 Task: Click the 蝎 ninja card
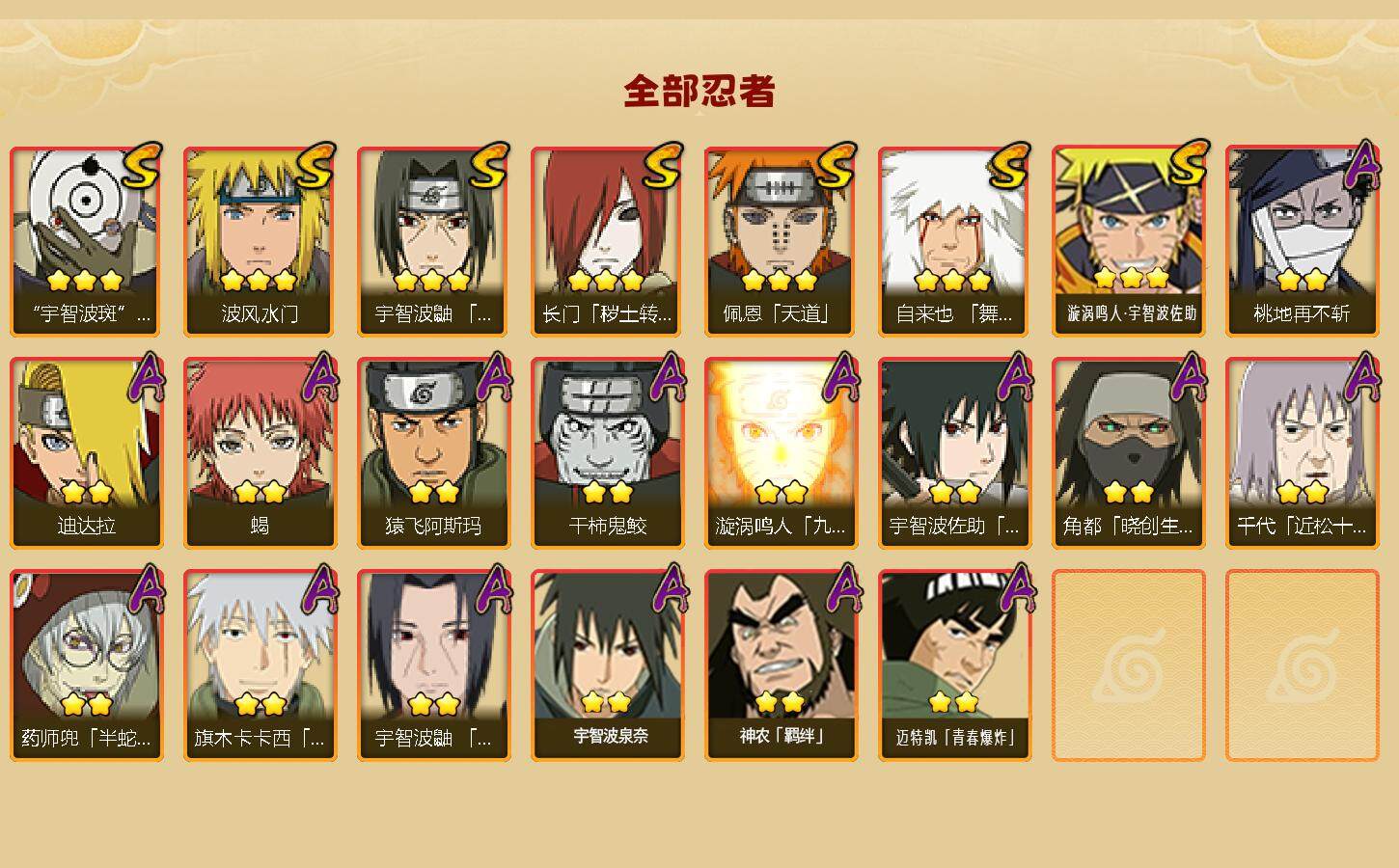(261, 453)
